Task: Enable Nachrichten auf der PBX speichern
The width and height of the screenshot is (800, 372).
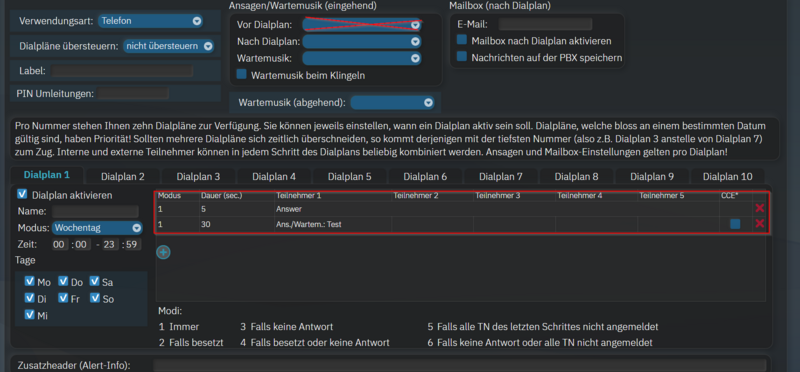Action: click(x=462, y=57)
